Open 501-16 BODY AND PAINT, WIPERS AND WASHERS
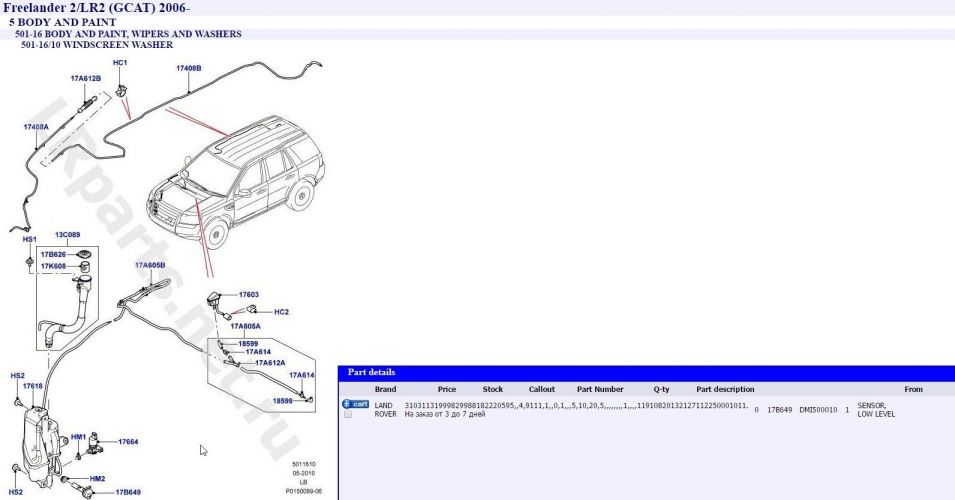This screenshot has width=955, height=500. coord(128,34)
